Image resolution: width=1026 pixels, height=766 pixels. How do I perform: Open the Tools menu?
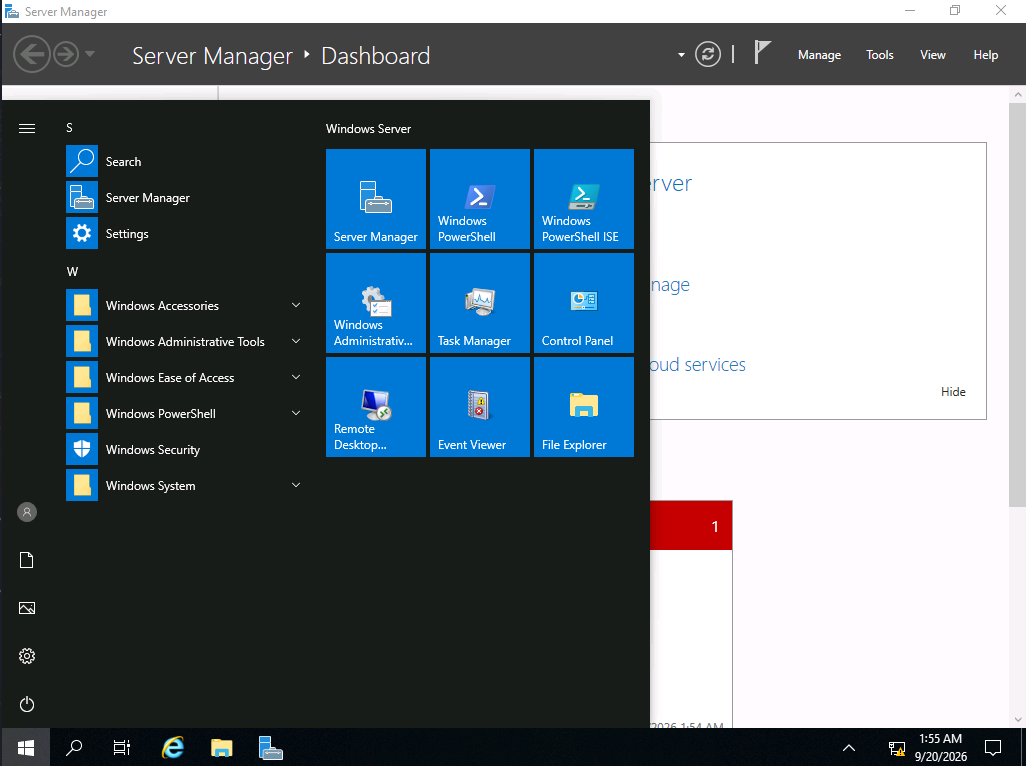pos(879,55)
